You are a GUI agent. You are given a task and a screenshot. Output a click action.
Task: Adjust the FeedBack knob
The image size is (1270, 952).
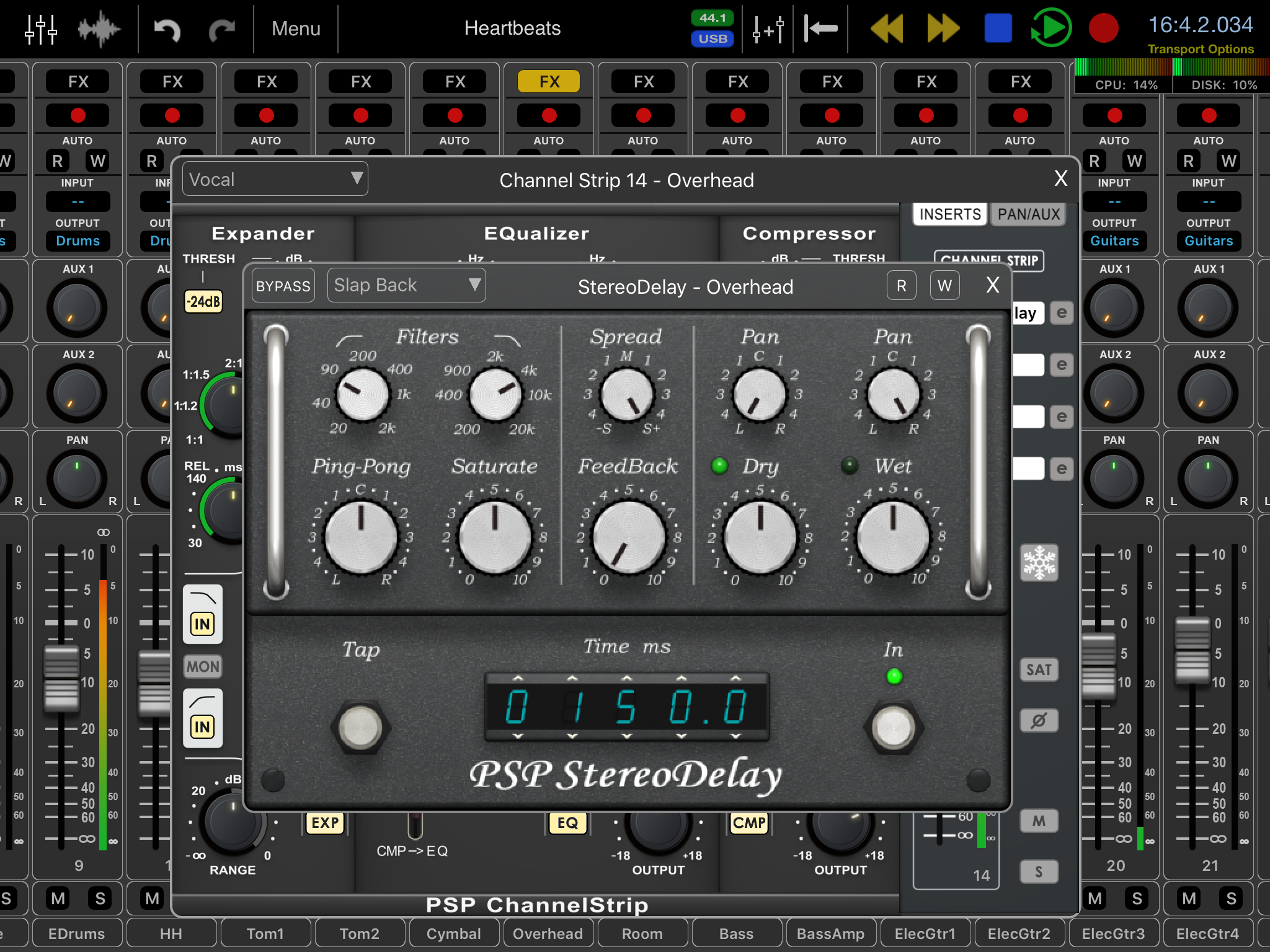coord(629,537)
